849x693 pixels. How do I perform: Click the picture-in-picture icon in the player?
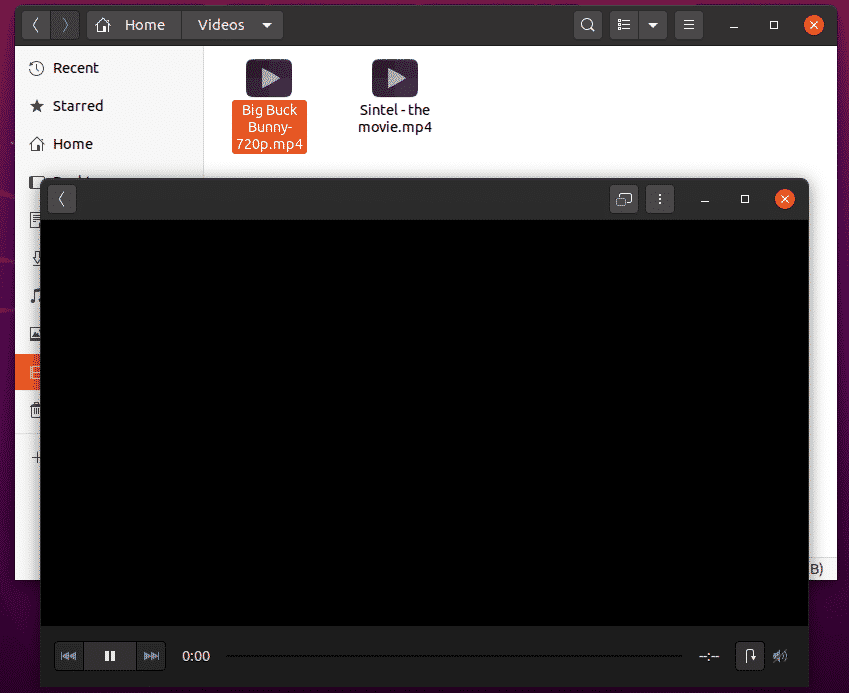[x=624, y=199]
